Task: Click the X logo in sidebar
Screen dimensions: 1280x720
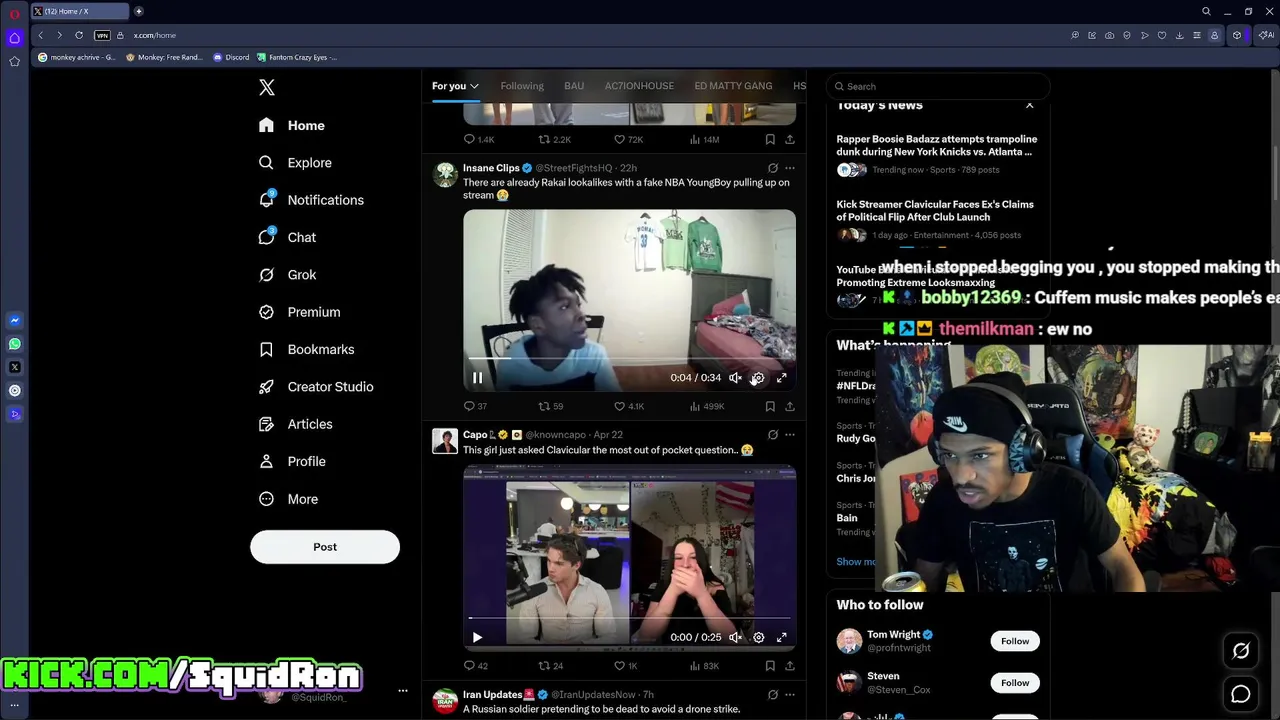Action: [x=267, y=88]
